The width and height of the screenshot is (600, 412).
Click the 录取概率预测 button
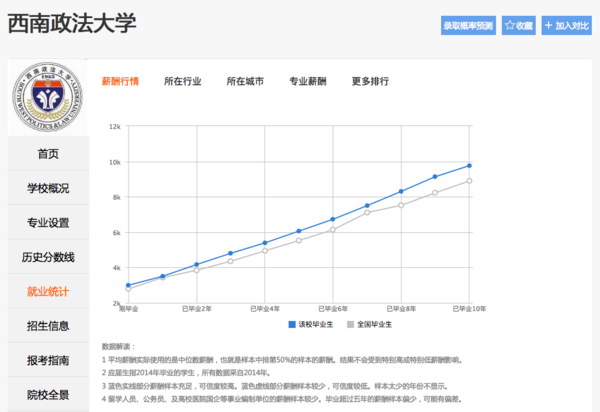469,25
